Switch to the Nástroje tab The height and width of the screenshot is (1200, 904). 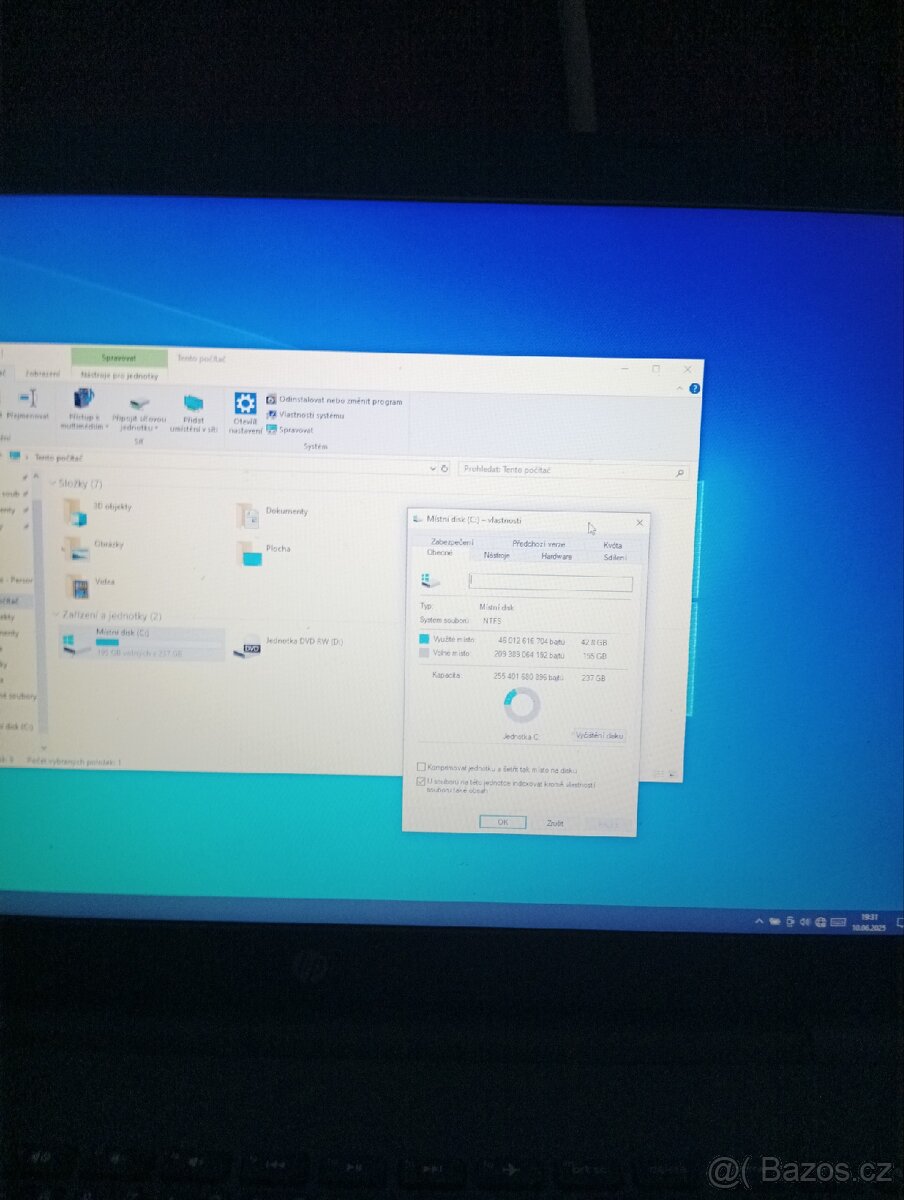[497, 555]
